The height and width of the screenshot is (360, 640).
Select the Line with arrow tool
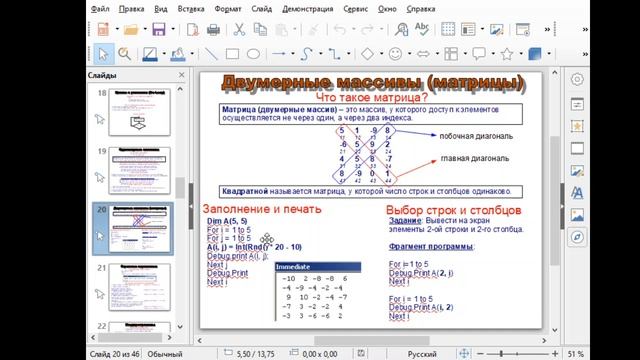pos(279,53)
